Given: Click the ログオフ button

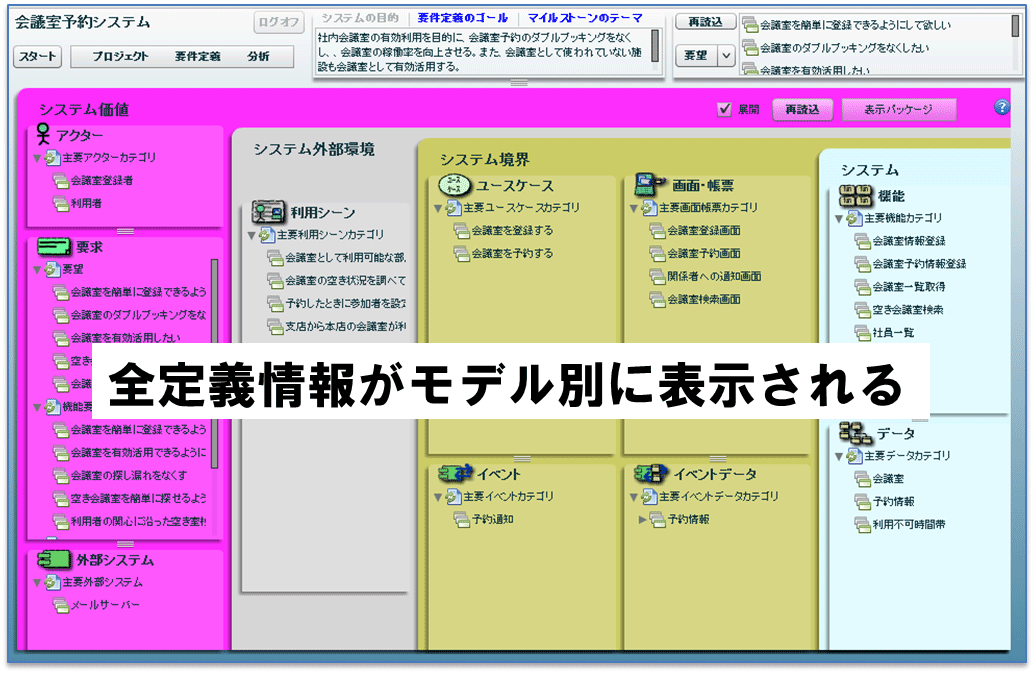Looking at the screenshot, I should point(278,22).
